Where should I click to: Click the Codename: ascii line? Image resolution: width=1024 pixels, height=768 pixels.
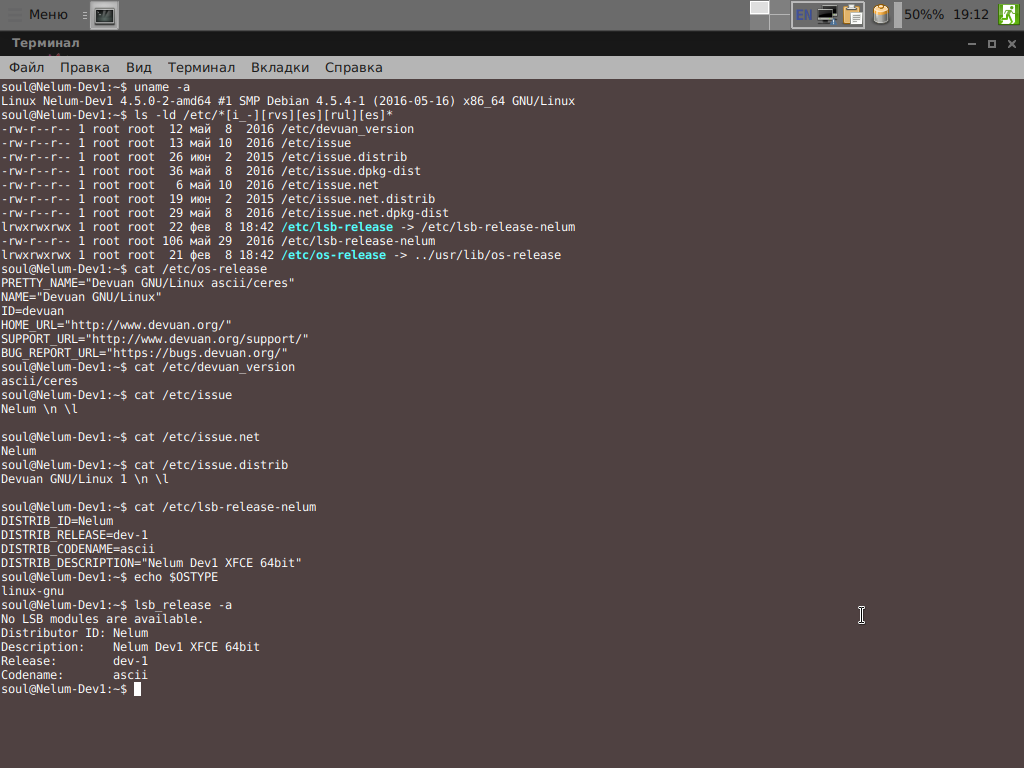coord(74,675)
